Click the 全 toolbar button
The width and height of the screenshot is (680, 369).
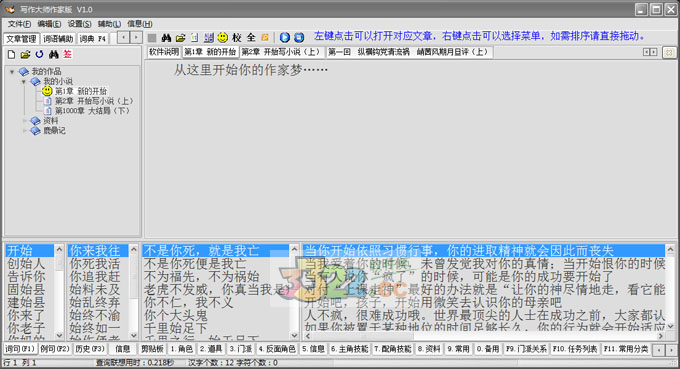[251, 38]
